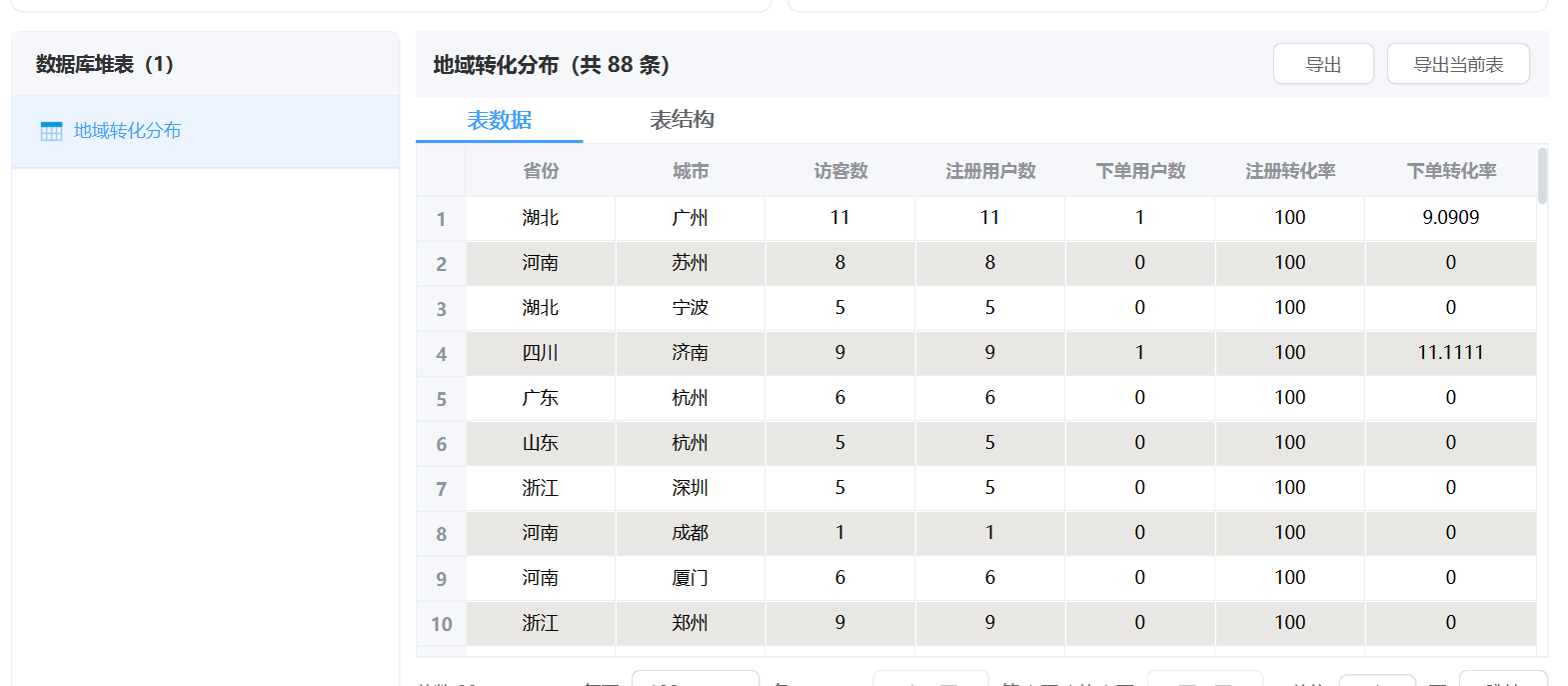This screenshot has height=686, width=1568.
Task: Select row number 1 in table
Action: tap(441, 219)
